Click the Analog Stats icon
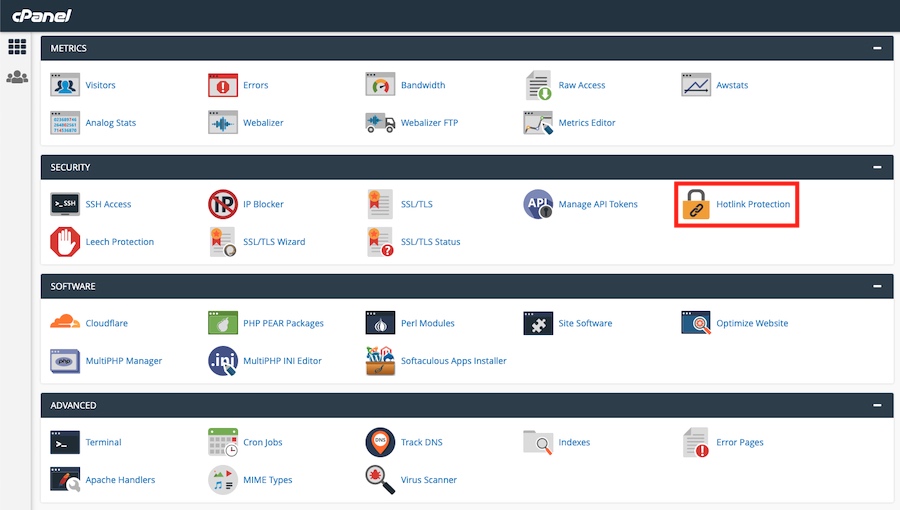900x510 pixels. pyautogui.click(x=65, y=123)
